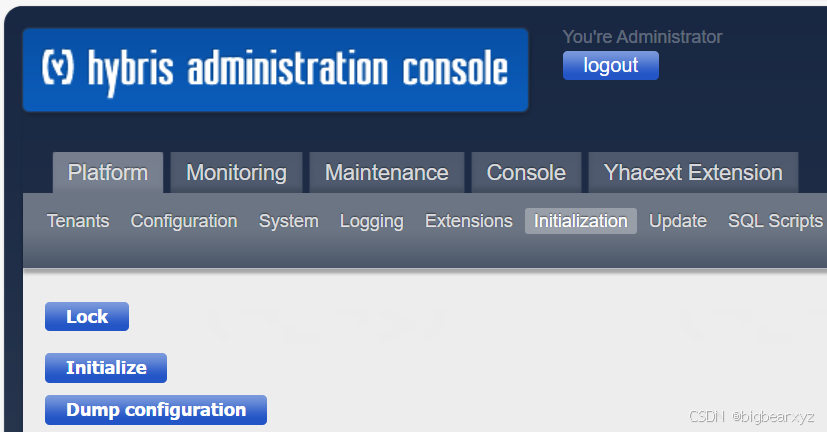
Task: Switch to the Monitoring tab
Action: point(236,172)
